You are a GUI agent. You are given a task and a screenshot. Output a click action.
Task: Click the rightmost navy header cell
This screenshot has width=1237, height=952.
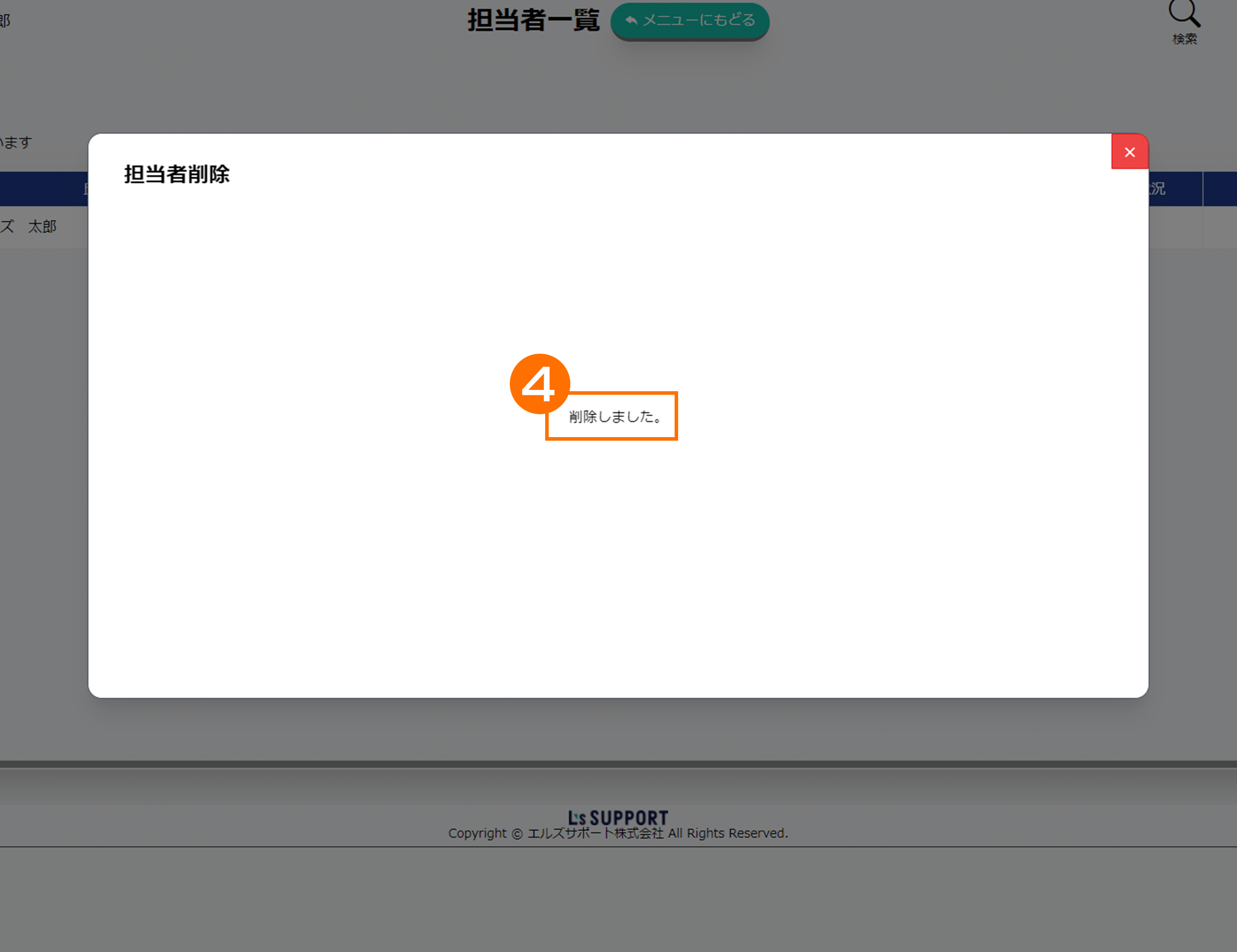1219,189
